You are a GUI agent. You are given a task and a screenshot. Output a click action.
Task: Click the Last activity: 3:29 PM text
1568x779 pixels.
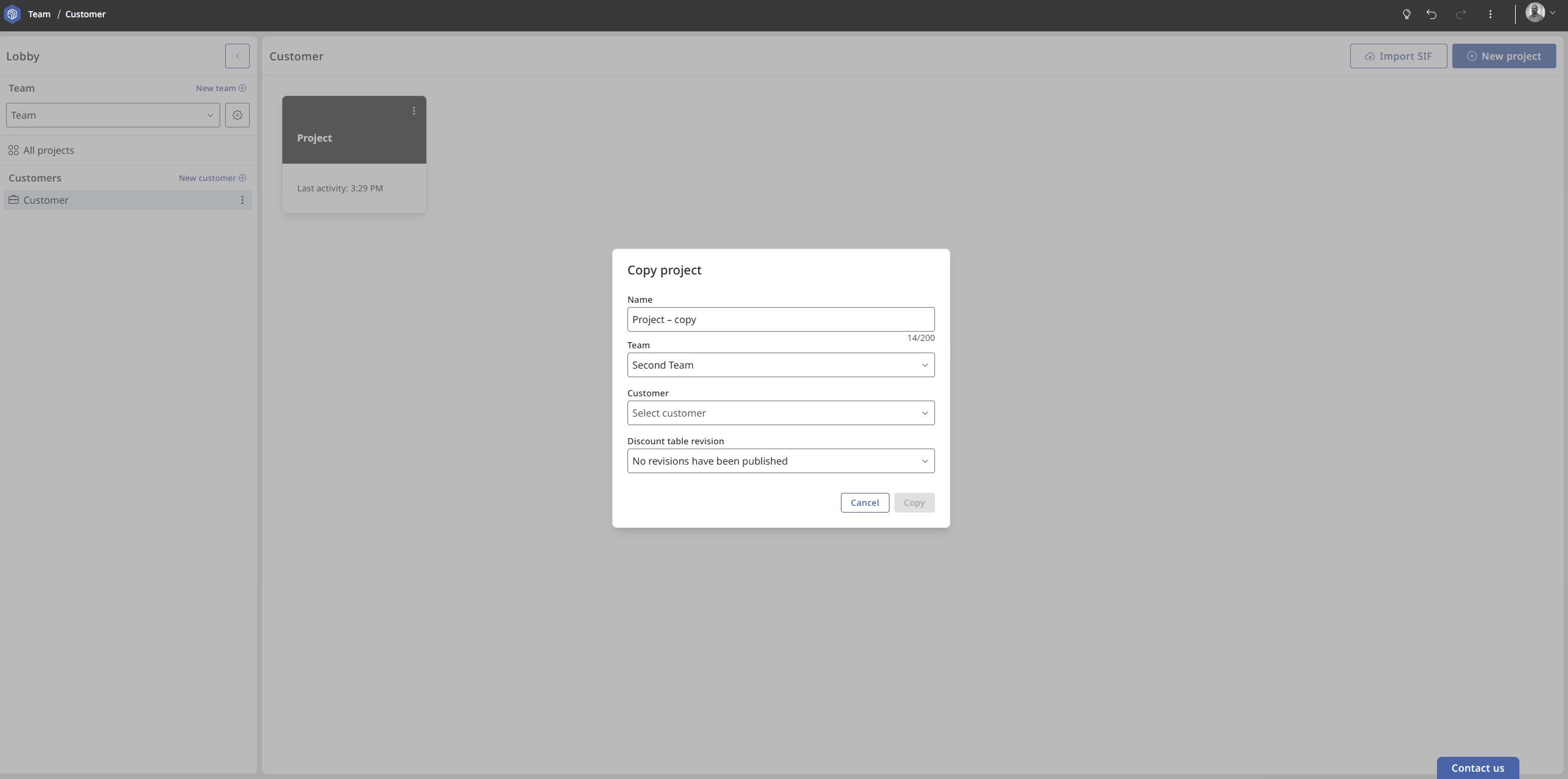[x=340, y=188]
